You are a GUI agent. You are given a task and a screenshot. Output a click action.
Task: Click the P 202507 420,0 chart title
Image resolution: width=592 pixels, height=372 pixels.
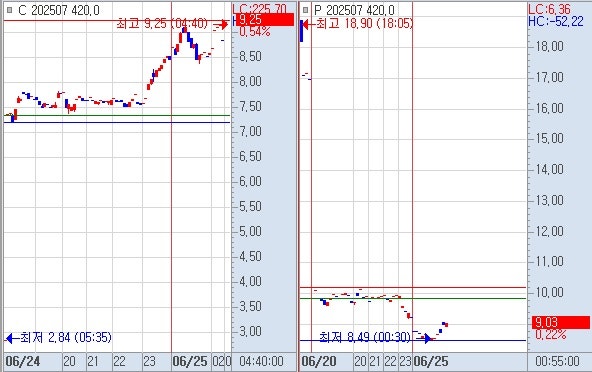click(354, 10)
